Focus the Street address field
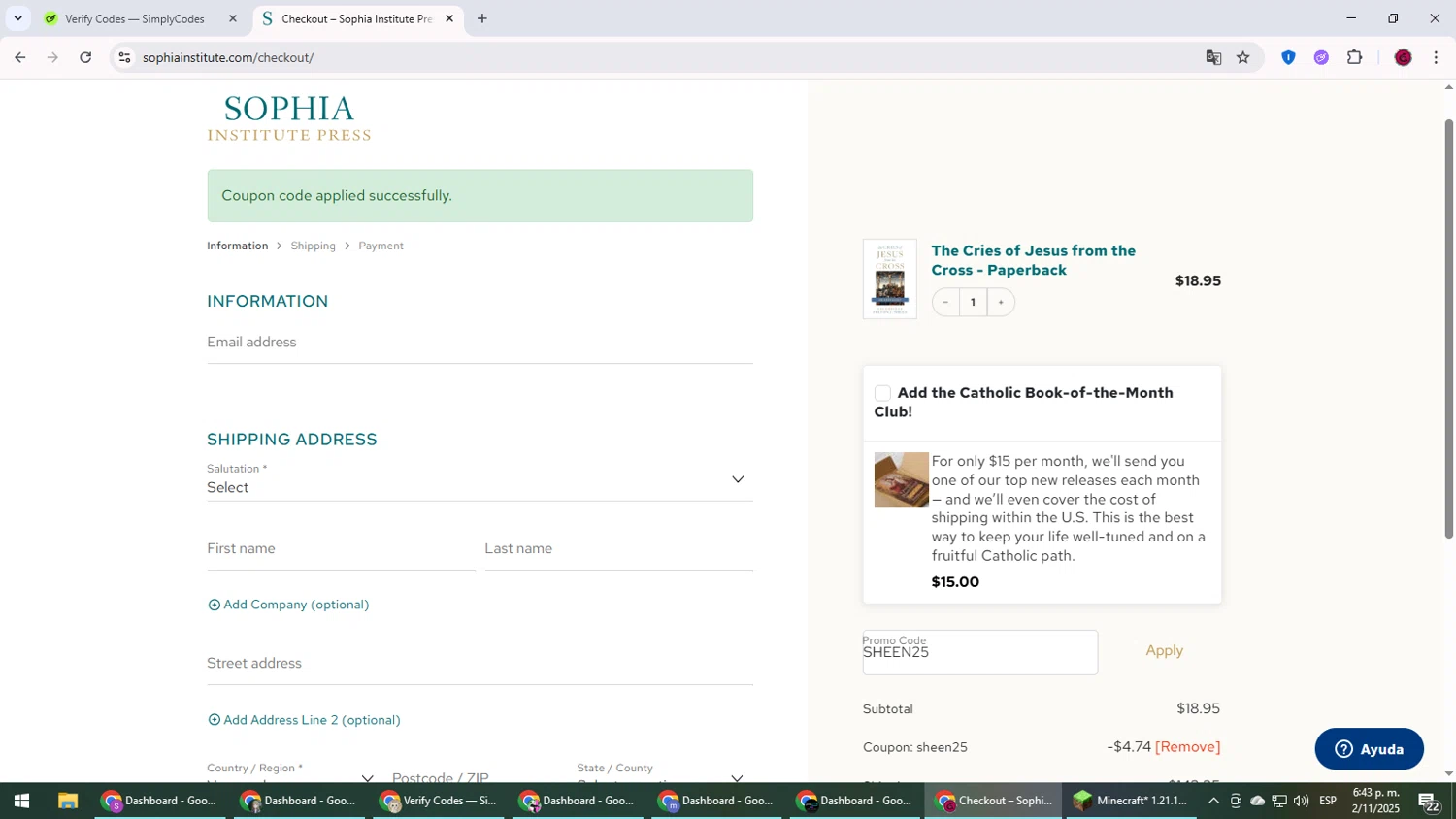1456x819 pixels. coord(480,664)
